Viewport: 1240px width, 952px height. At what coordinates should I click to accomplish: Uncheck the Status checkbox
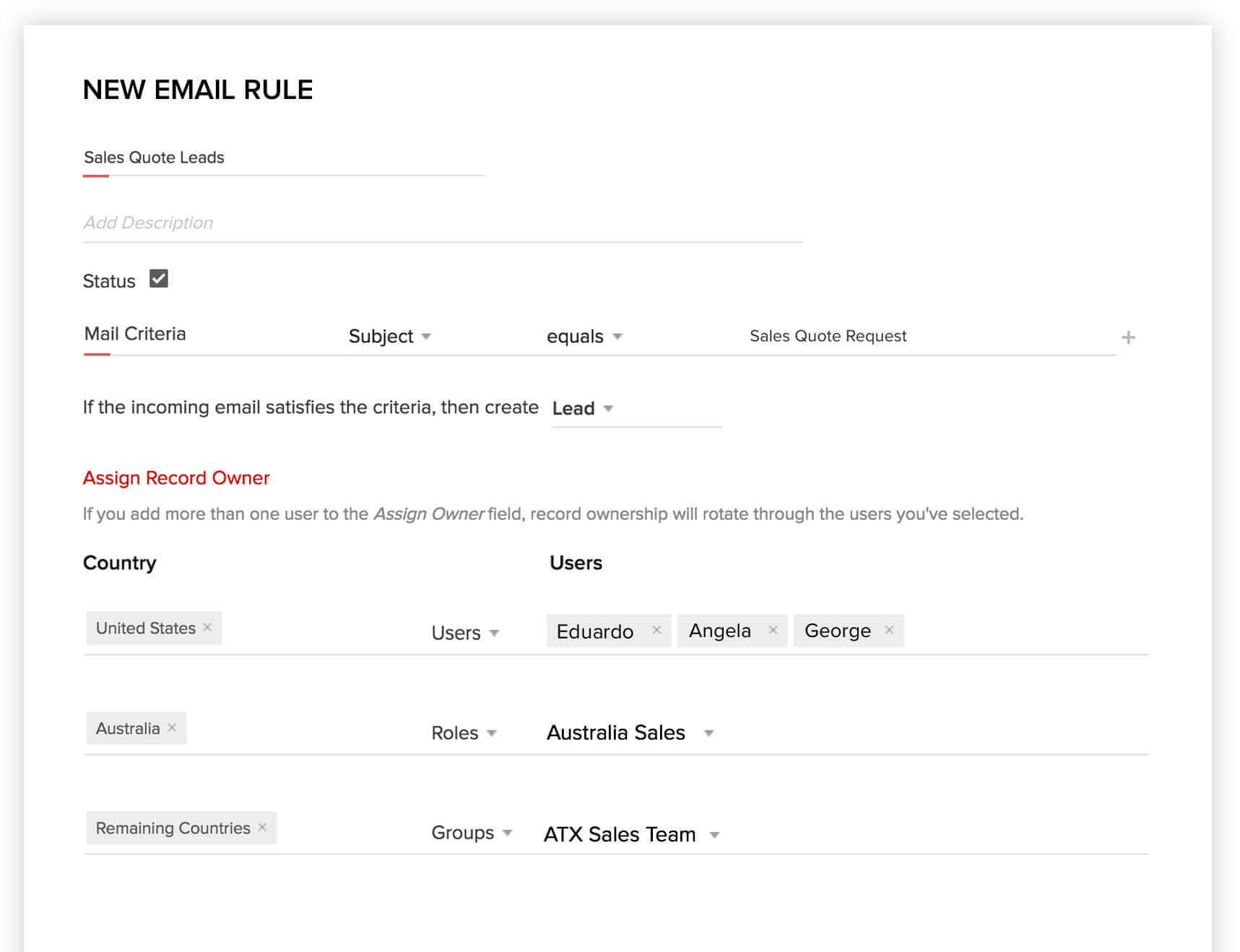coord(159,279)
